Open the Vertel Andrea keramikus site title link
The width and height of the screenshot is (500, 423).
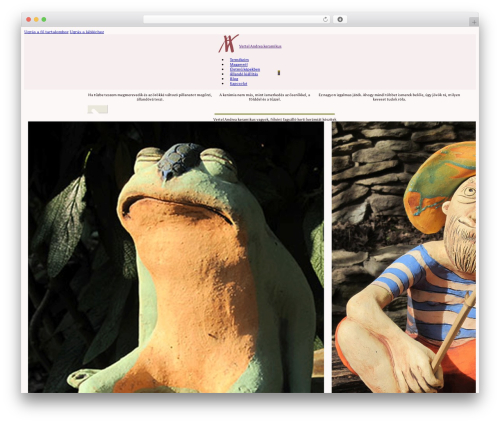[x=260, y=46]
